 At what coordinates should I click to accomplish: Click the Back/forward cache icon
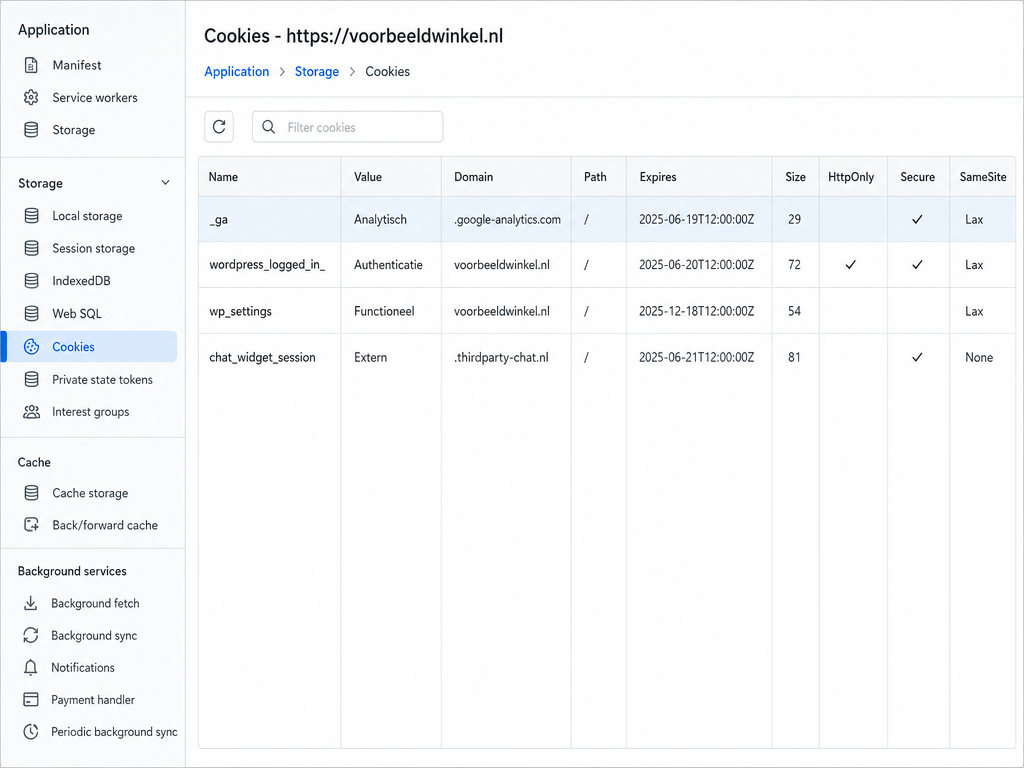pyautogui.click(x=31, y=525)
